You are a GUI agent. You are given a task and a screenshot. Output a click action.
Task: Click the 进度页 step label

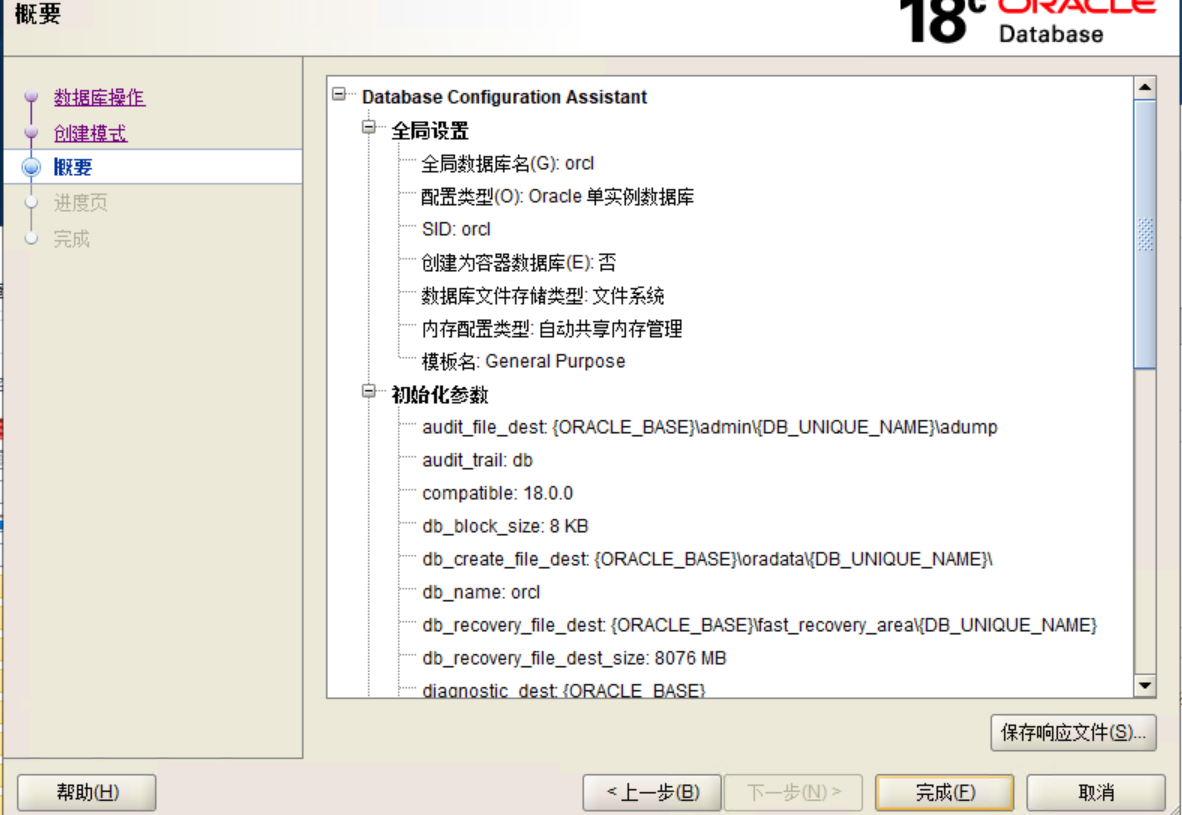[81, 203]
